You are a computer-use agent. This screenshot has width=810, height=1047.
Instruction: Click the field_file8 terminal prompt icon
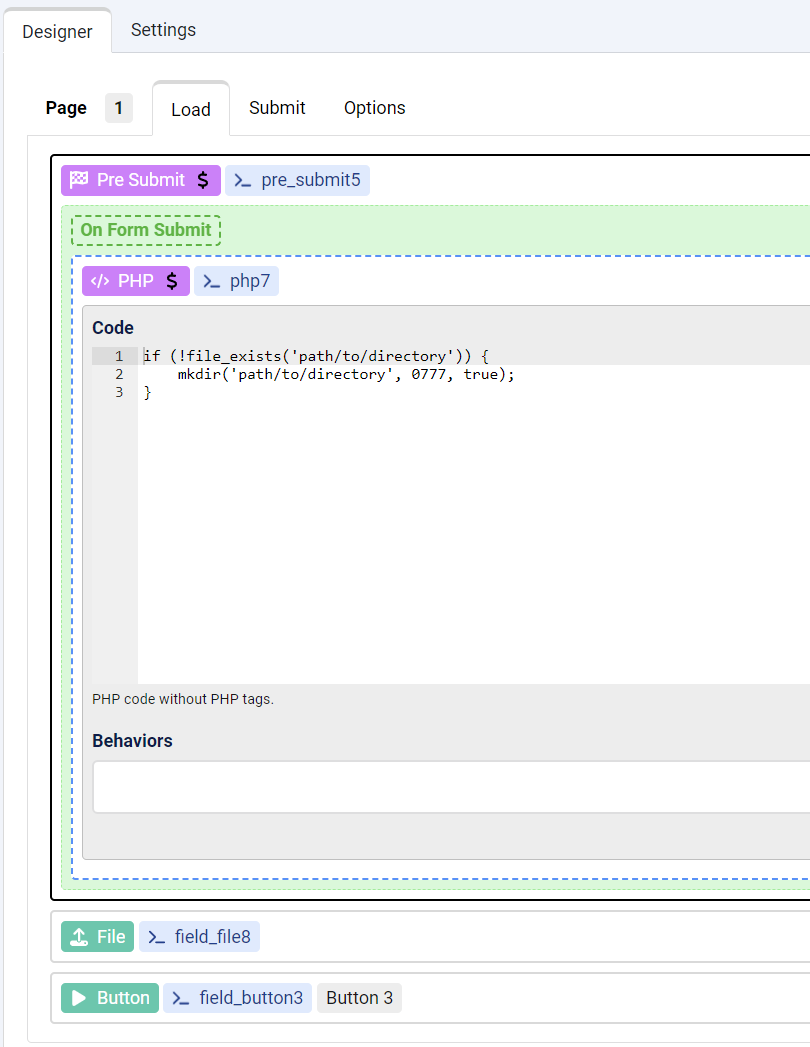coord(156,937)
